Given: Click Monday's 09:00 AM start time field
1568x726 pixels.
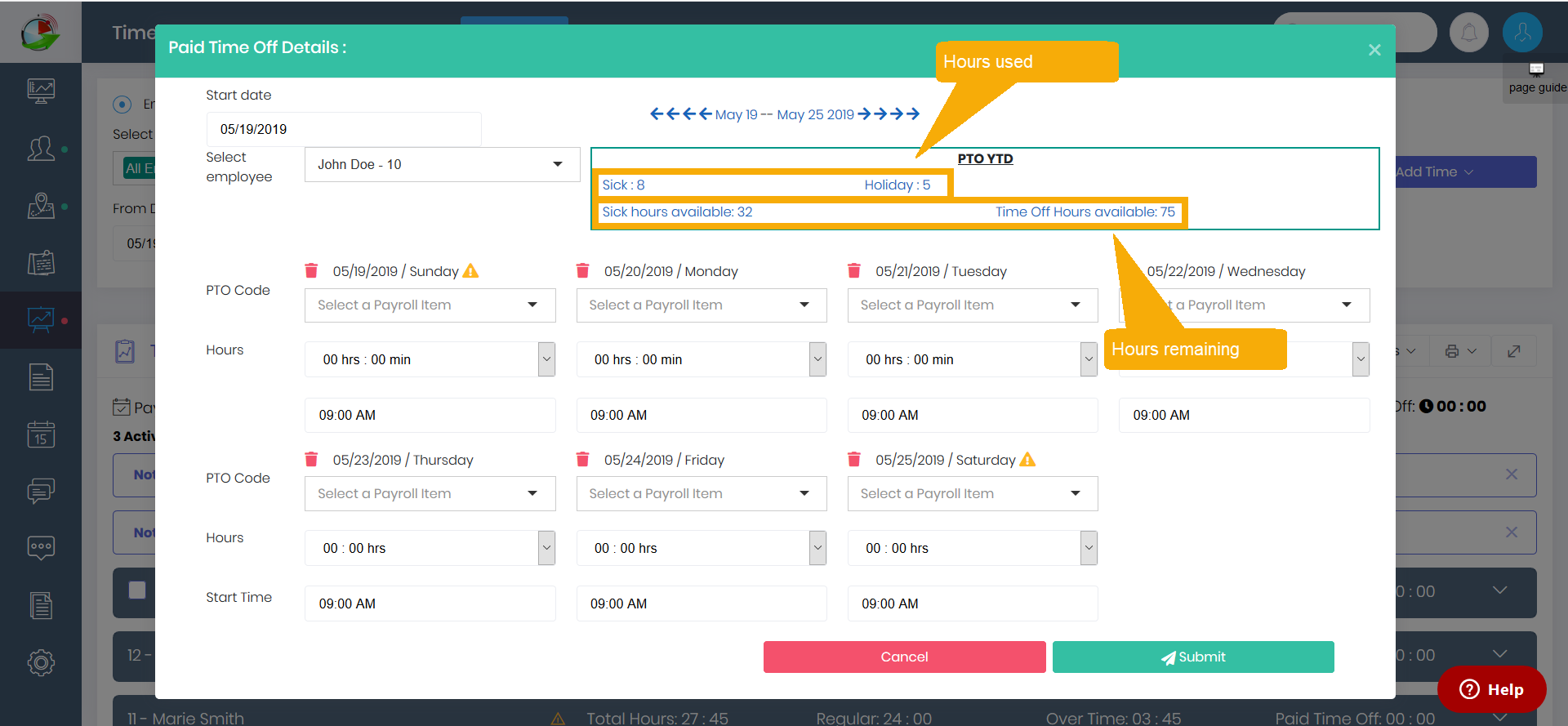Looking at the screenshot, I should coord(702,415).
